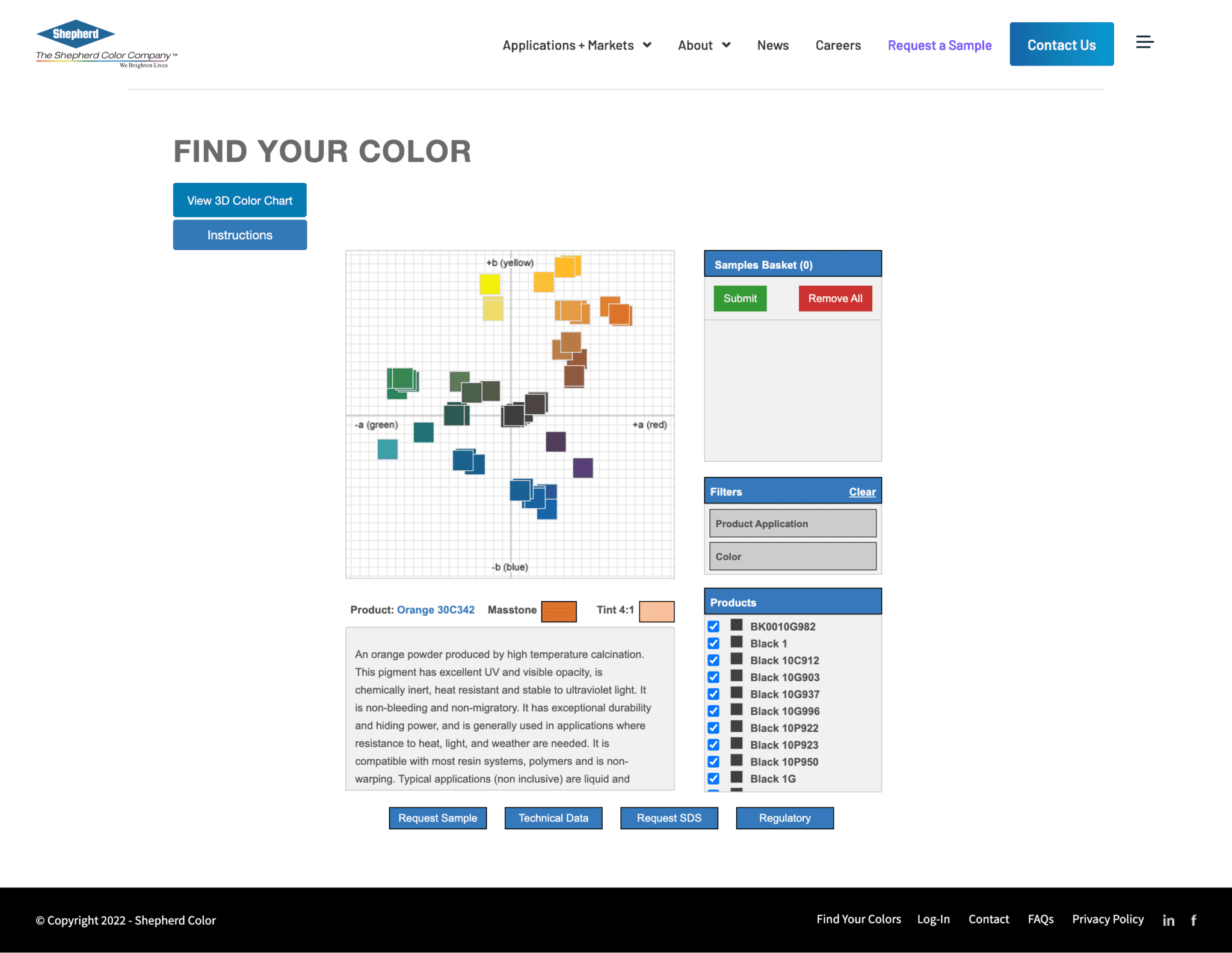Click the Request Sample button
Image resolution: width=1232 pixels, height=953 pixels.
437,818
